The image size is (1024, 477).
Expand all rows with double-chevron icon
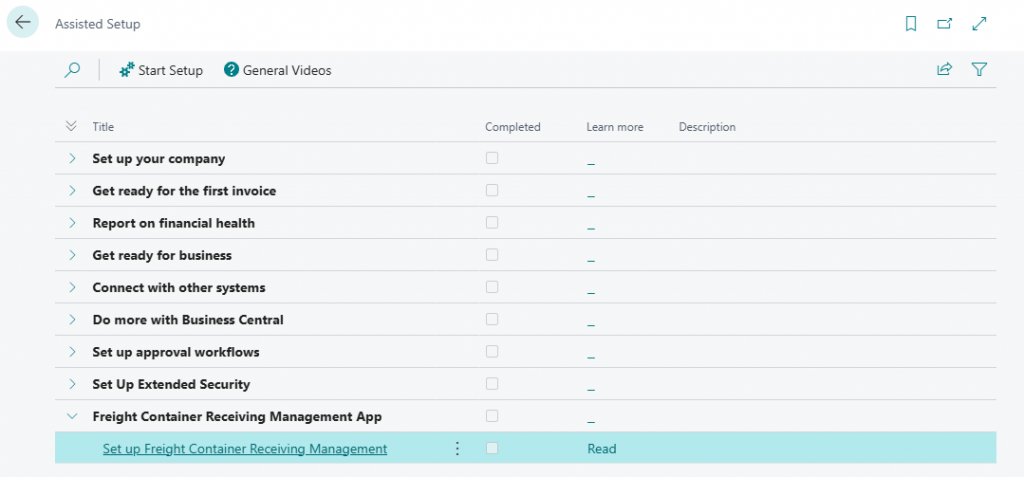(72, 126)
